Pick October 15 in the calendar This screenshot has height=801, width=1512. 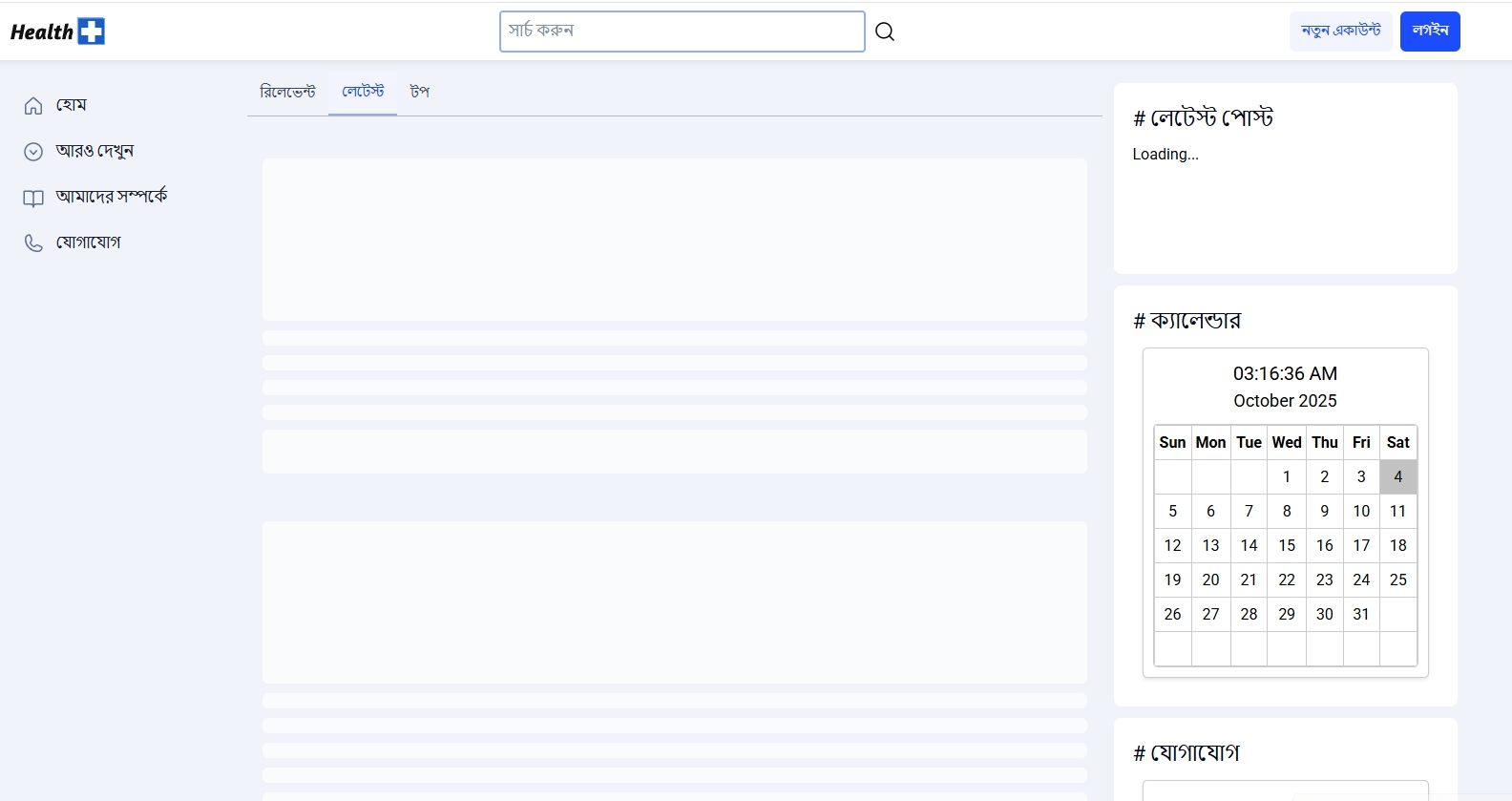(x=1287, y=545)
